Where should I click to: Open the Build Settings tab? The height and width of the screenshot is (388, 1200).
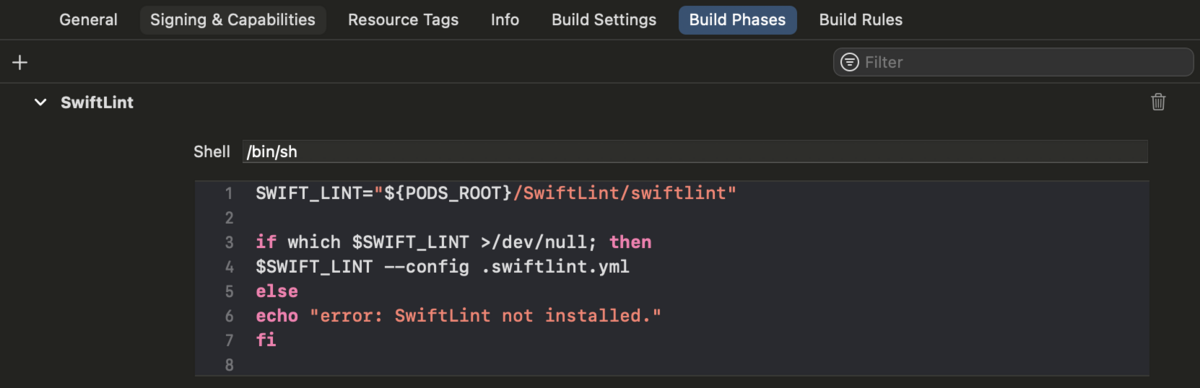[604, 19]
